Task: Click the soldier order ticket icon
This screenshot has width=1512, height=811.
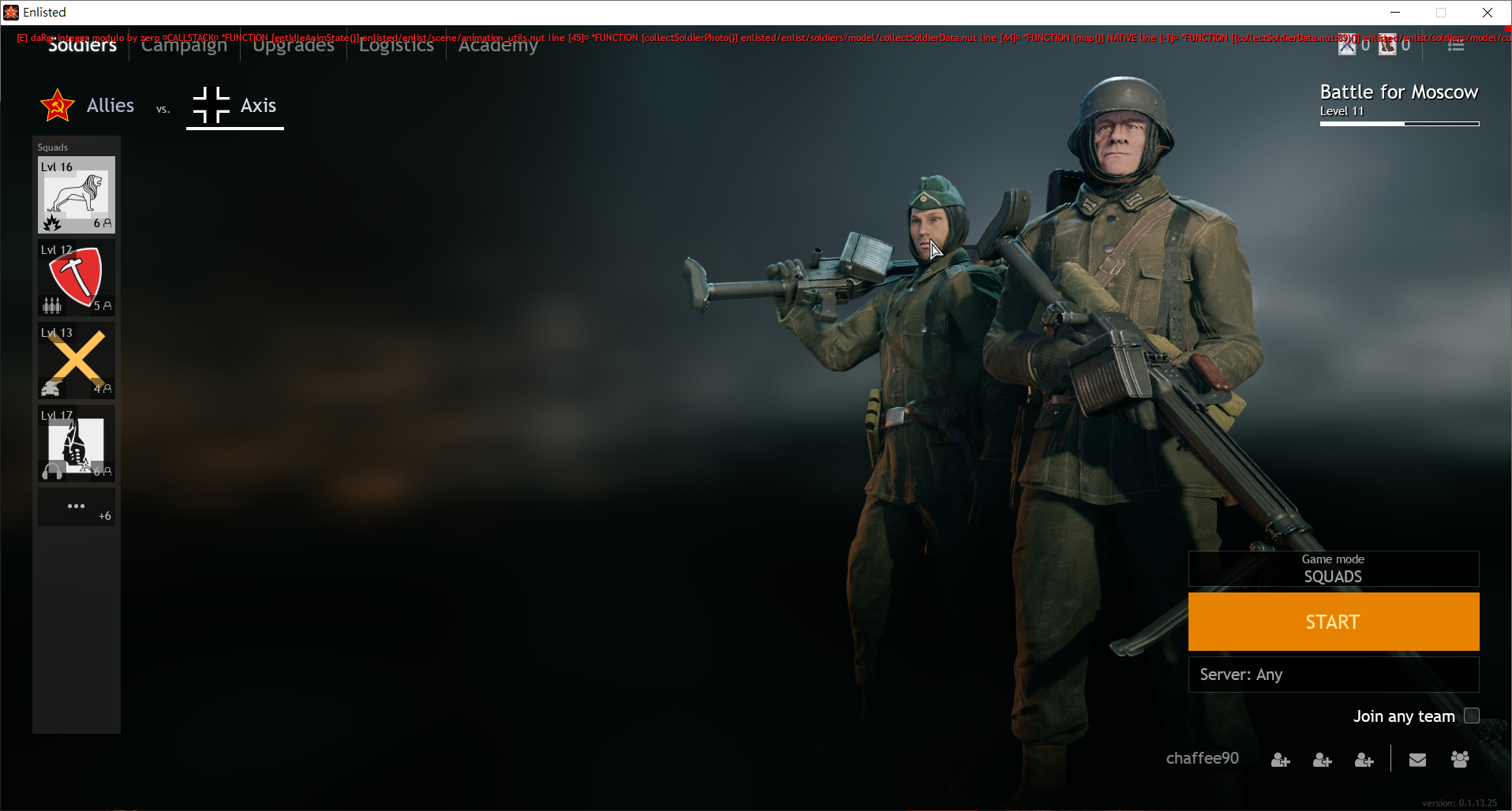Action: pos(1387,46)
